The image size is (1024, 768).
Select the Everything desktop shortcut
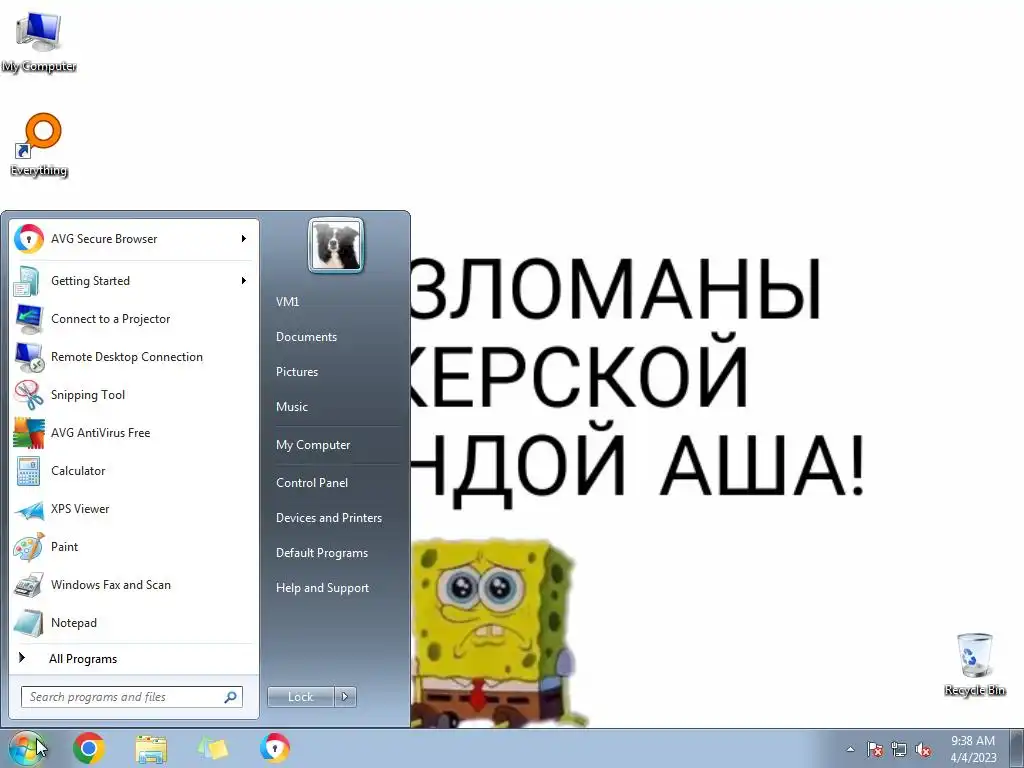click(39, 145)
